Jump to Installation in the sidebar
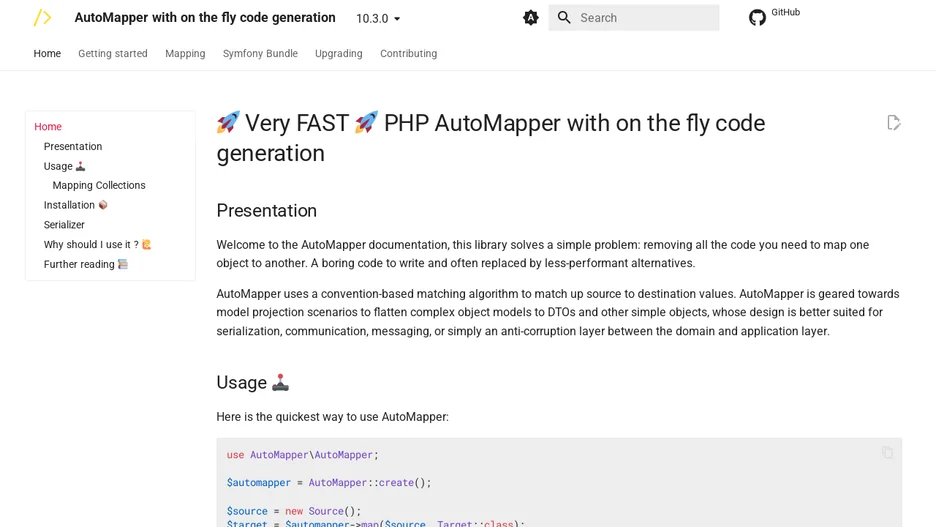 click(75, 205)
